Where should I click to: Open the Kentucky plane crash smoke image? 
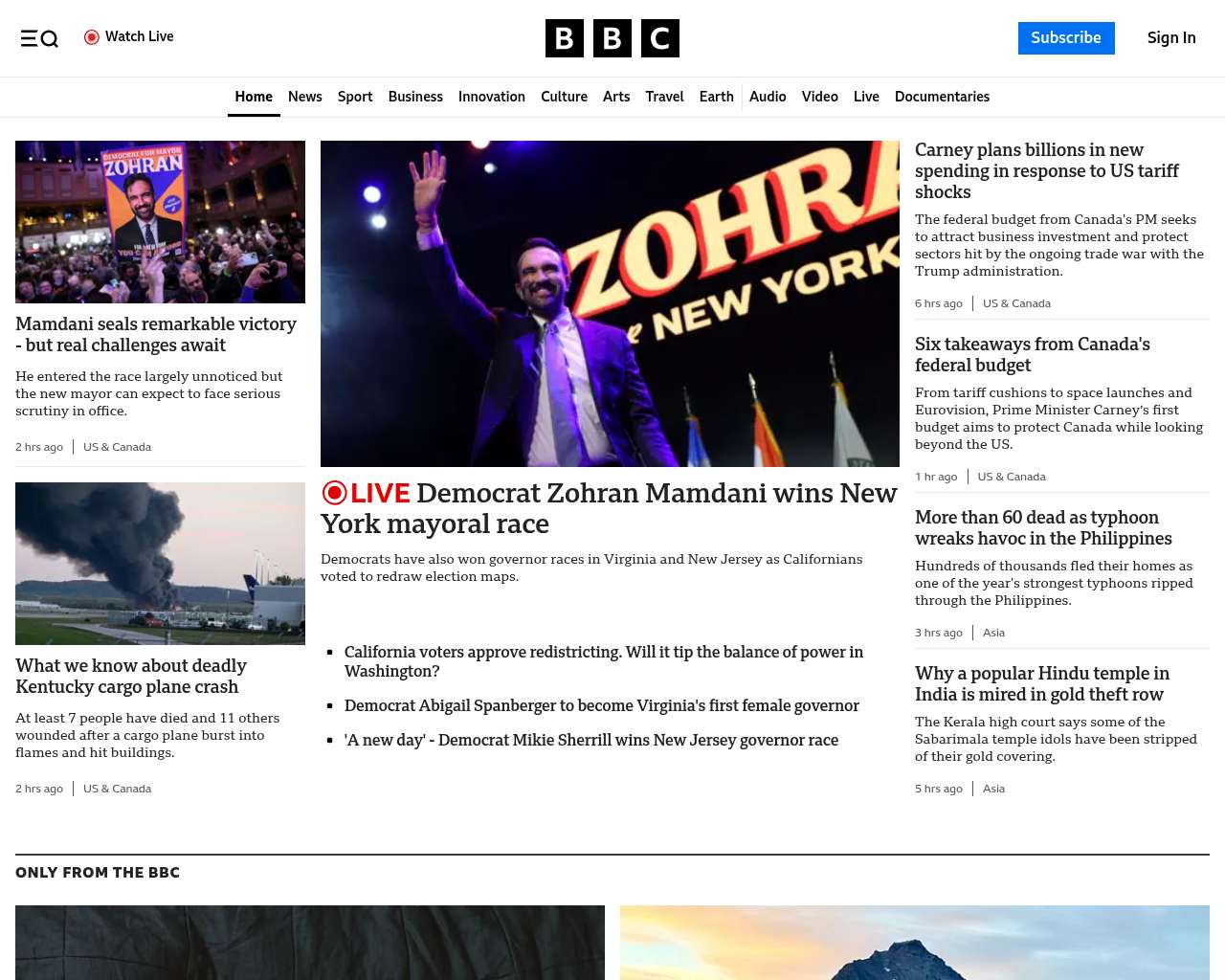coord(160,564)
